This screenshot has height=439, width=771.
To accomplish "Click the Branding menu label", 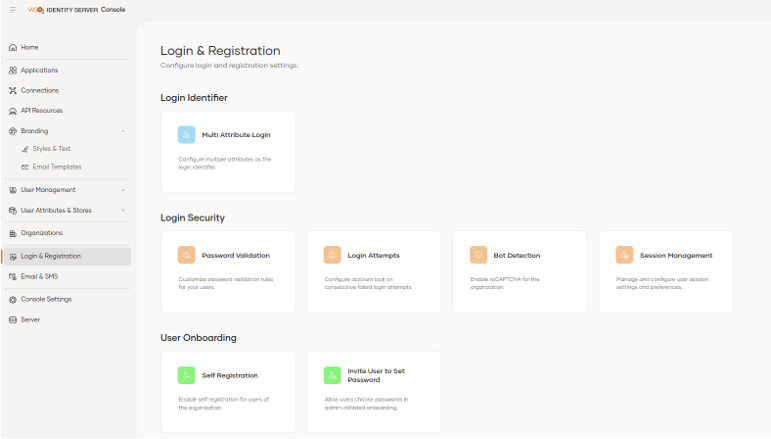I will [x=34, y=131].
